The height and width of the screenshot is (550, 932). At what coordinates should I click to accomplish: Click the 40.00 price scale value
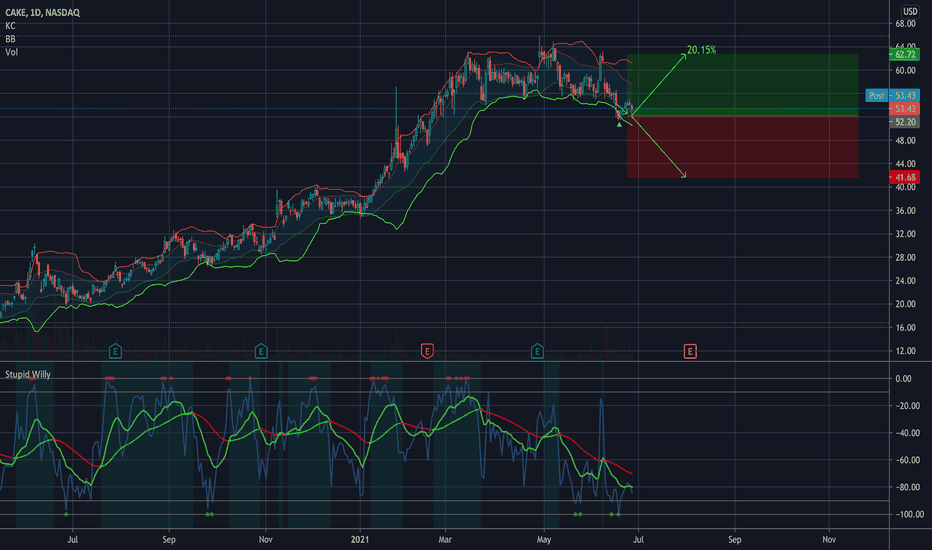click(x=906, y=187)
